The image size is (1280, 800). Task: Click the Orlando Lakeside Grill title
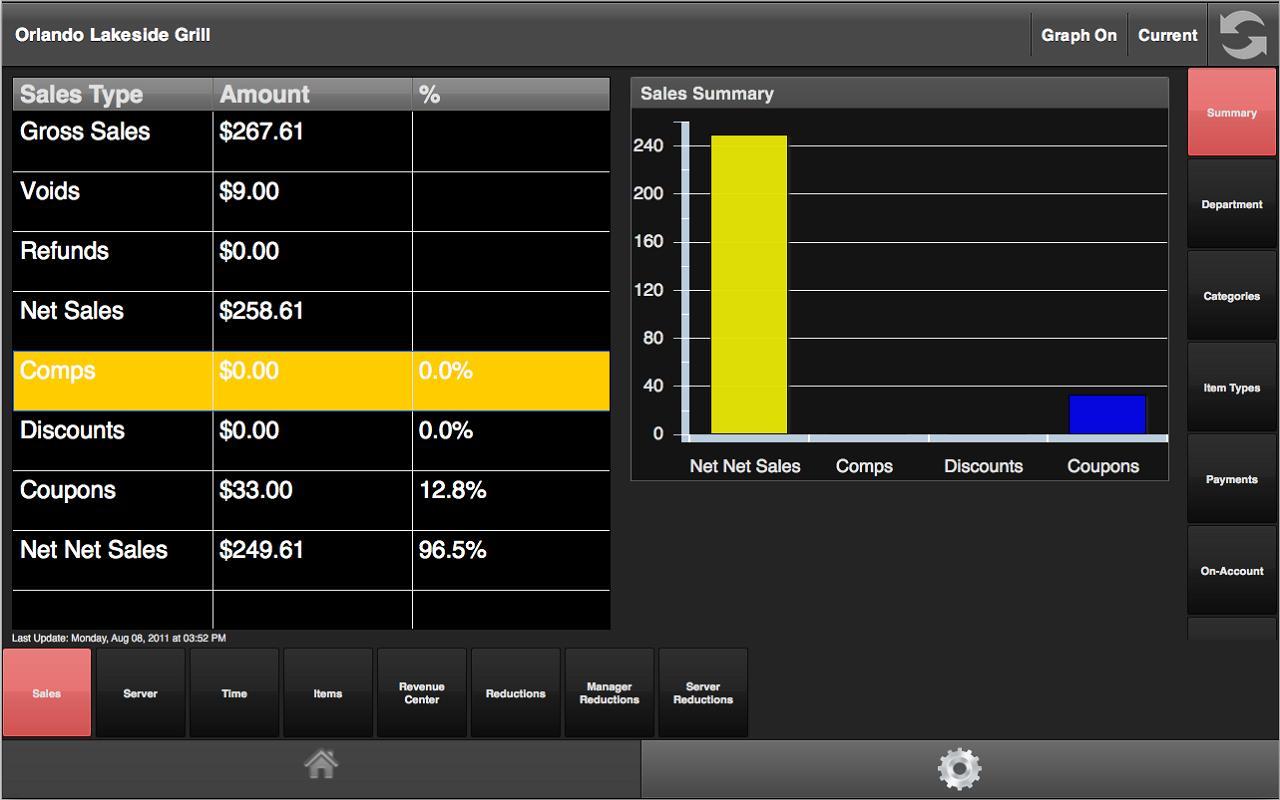(x=113, y=35)
